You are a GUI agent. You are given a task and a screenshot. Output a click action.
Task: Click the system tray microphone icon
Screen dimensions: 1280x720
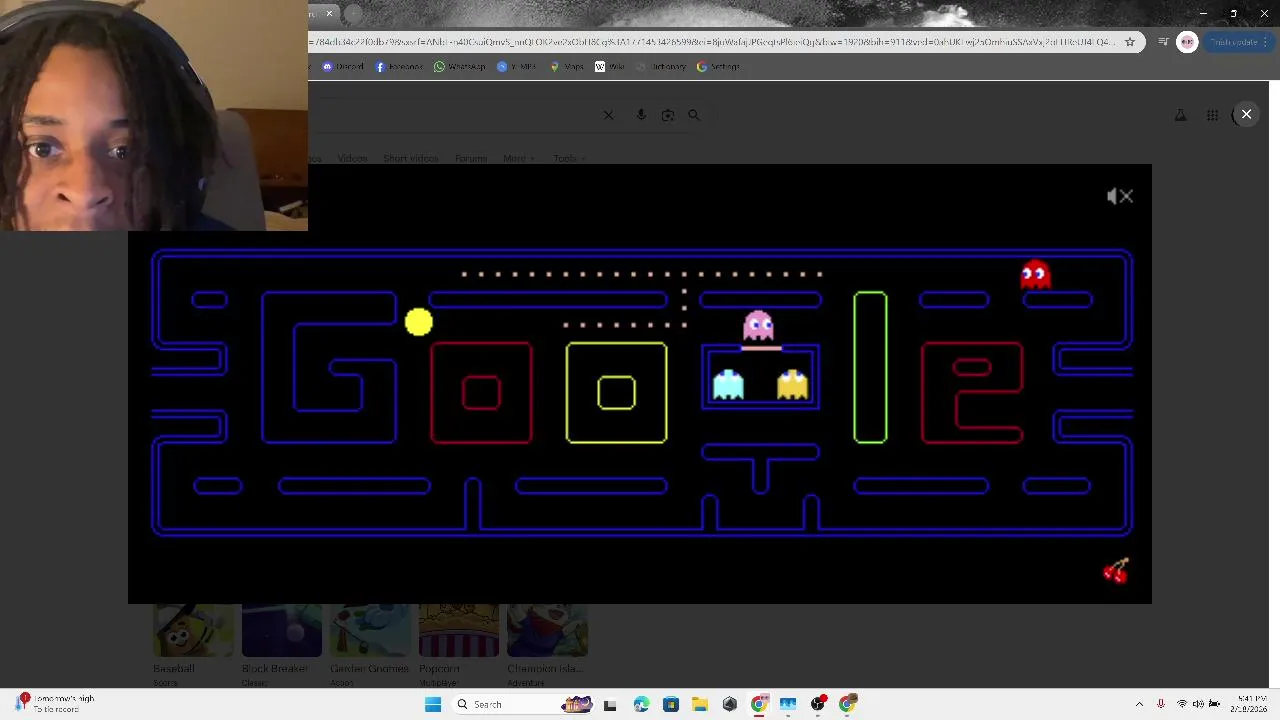coord(1160,704)
